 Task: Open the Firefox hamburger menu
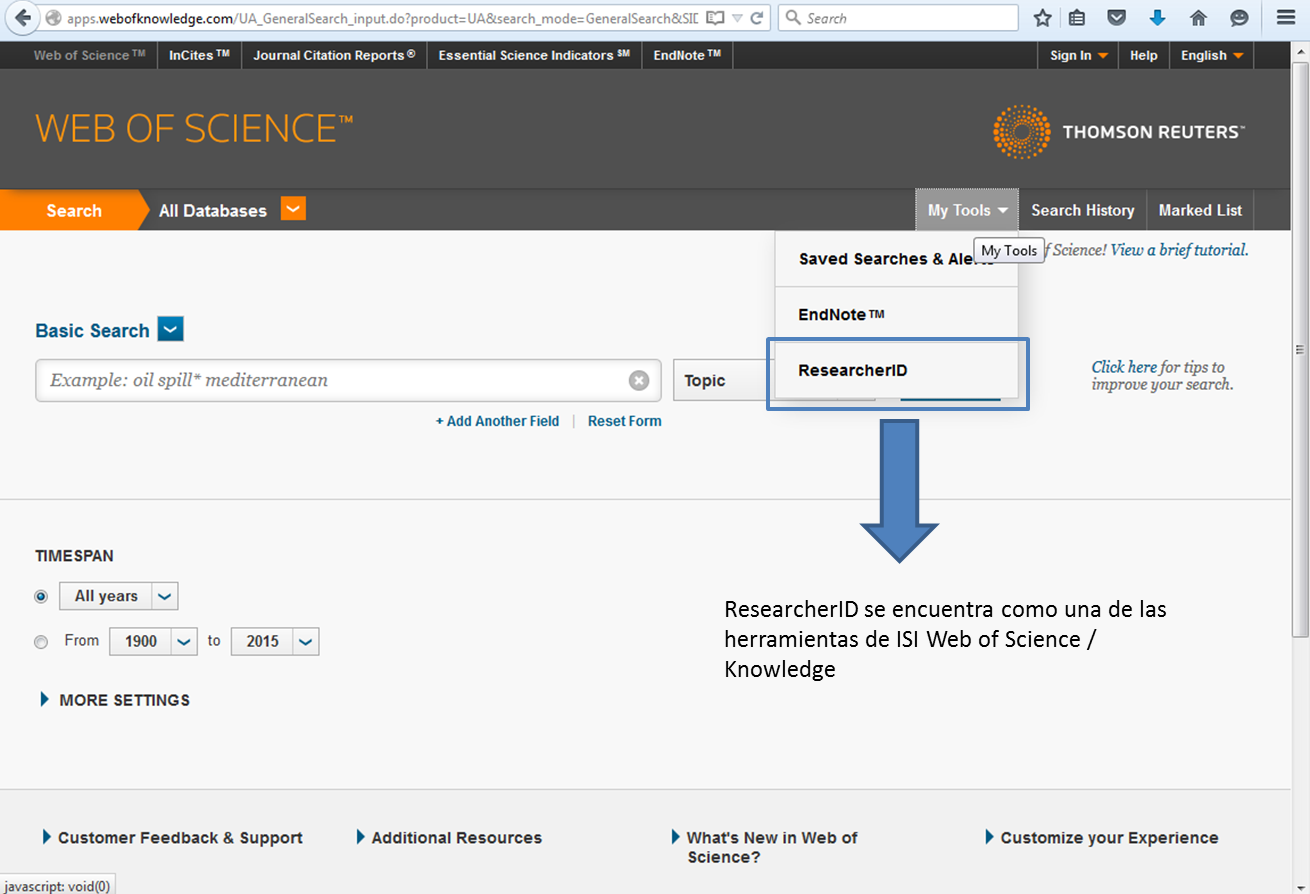pos(1285,18)
